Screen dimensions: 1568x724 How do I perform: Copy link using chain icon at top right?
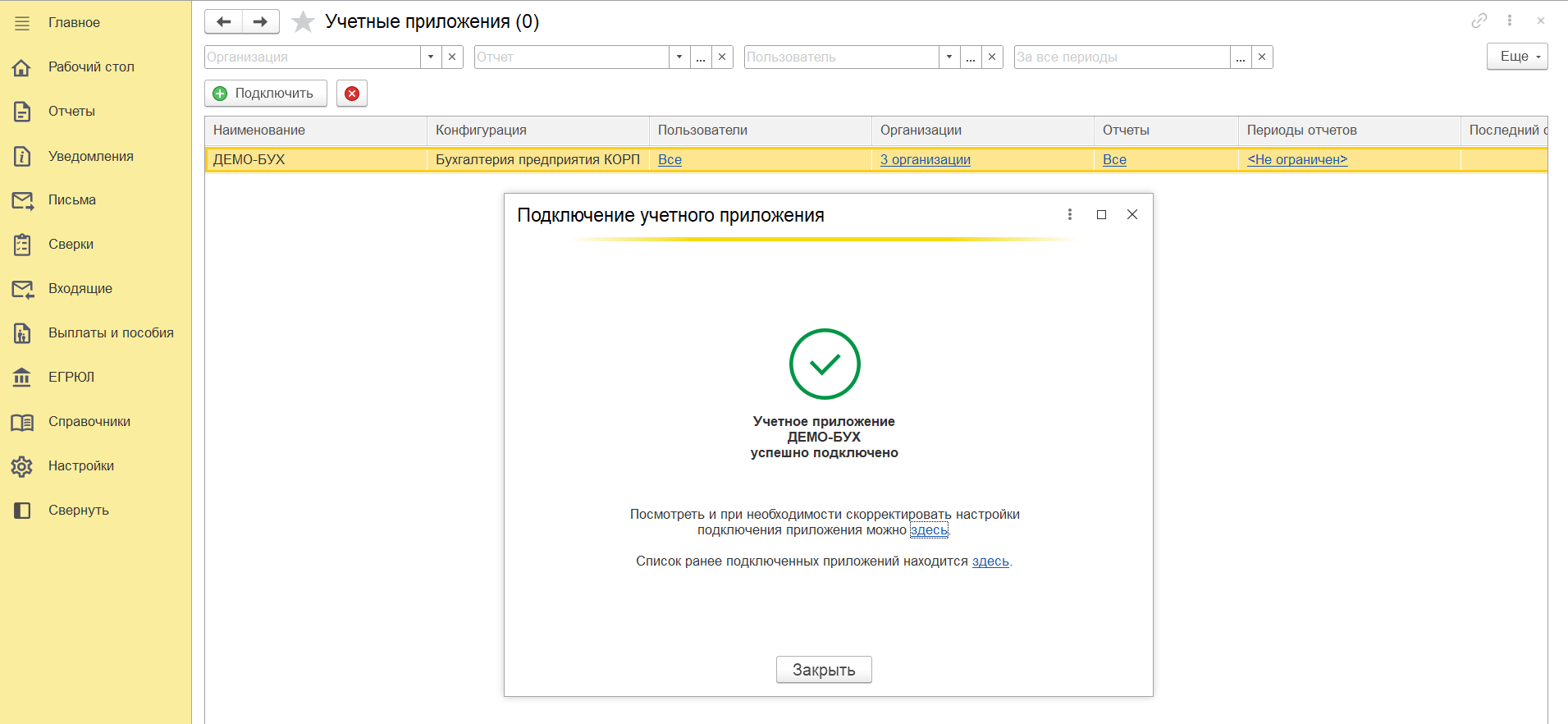[x=1479, y=21]
